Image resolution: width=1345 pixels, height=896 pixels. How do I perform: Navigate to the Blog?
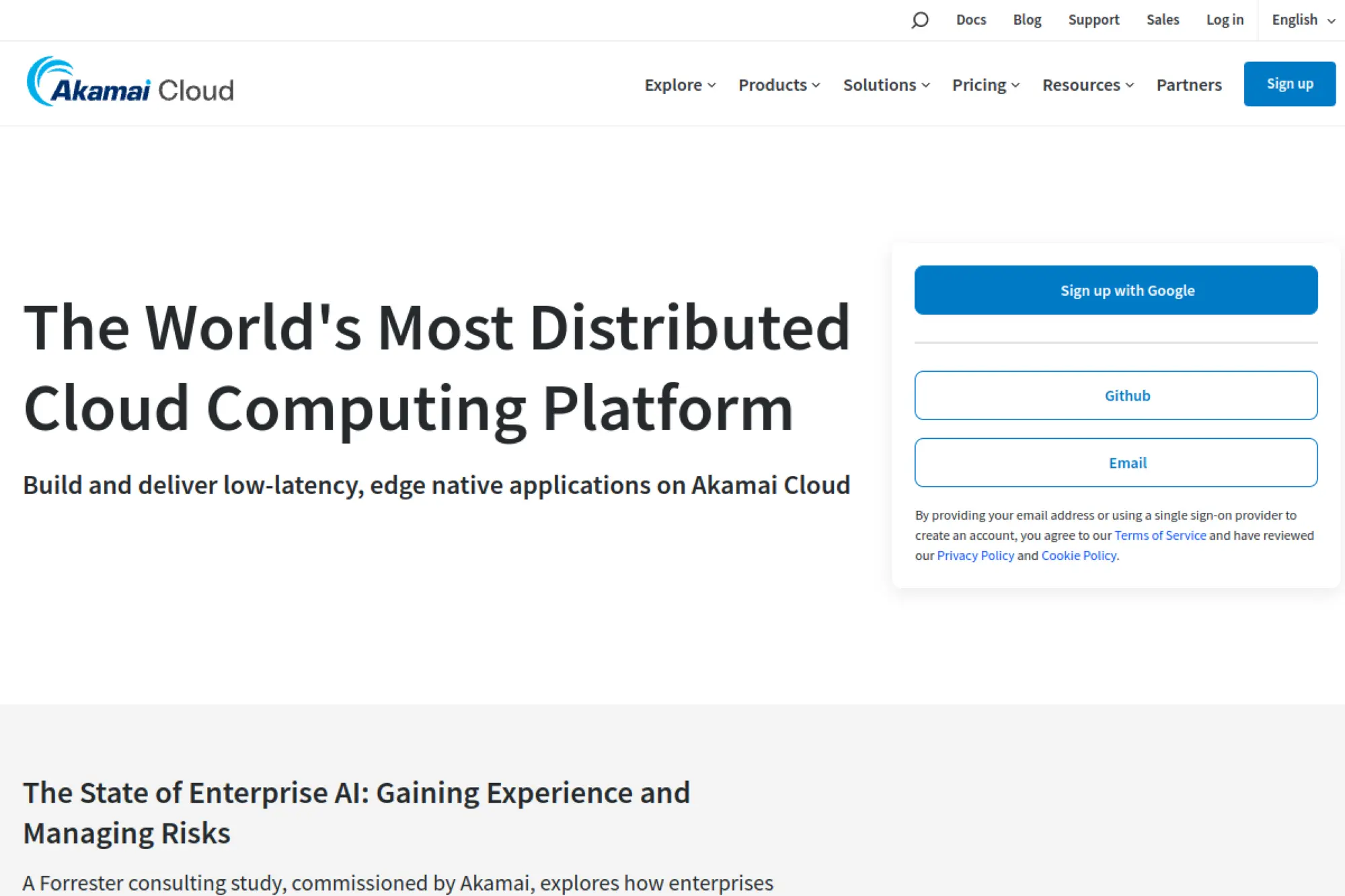pyautogui.click(x=1027, y=20)
